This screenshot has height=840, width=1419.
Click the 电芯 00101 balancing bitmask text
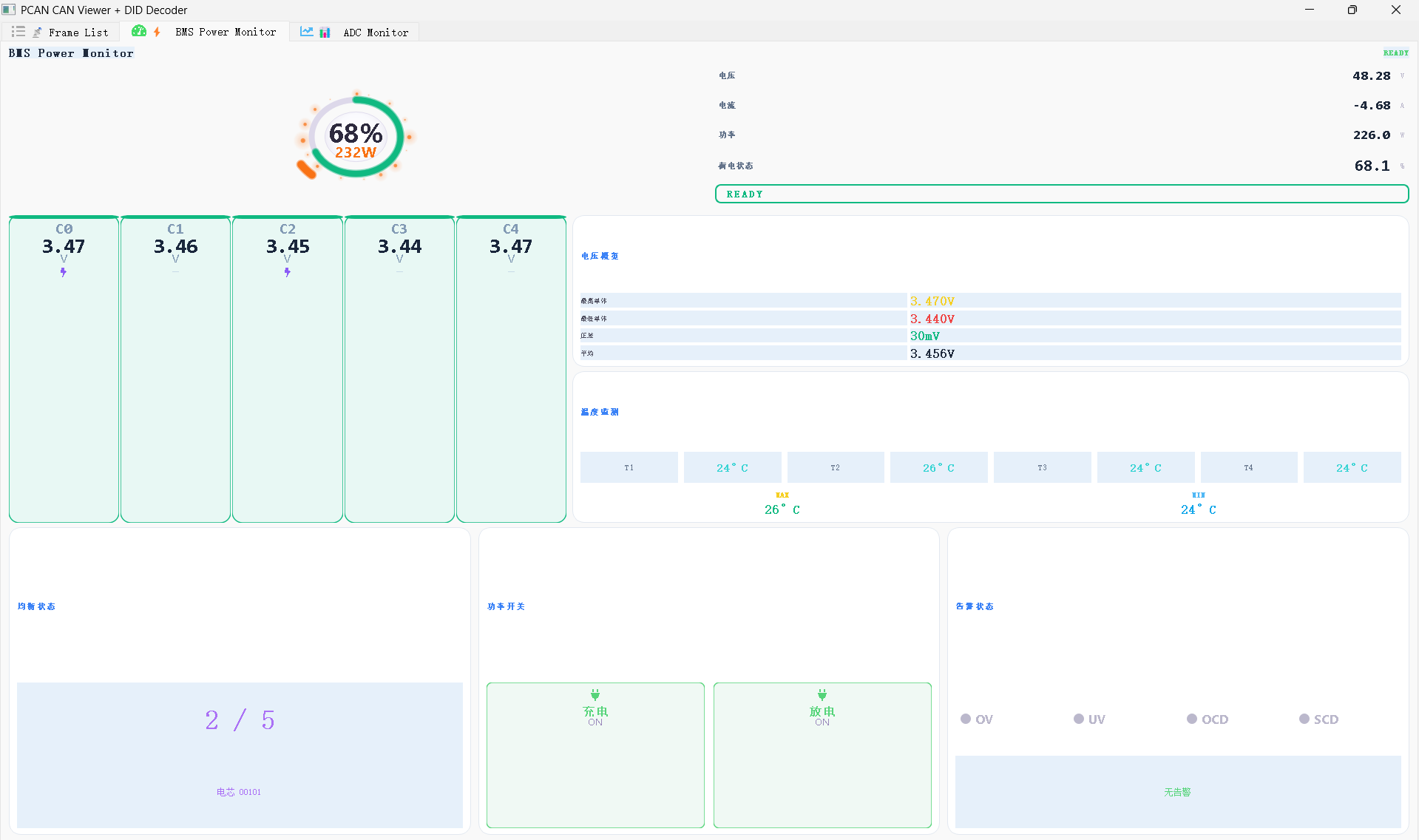point(239,792)
